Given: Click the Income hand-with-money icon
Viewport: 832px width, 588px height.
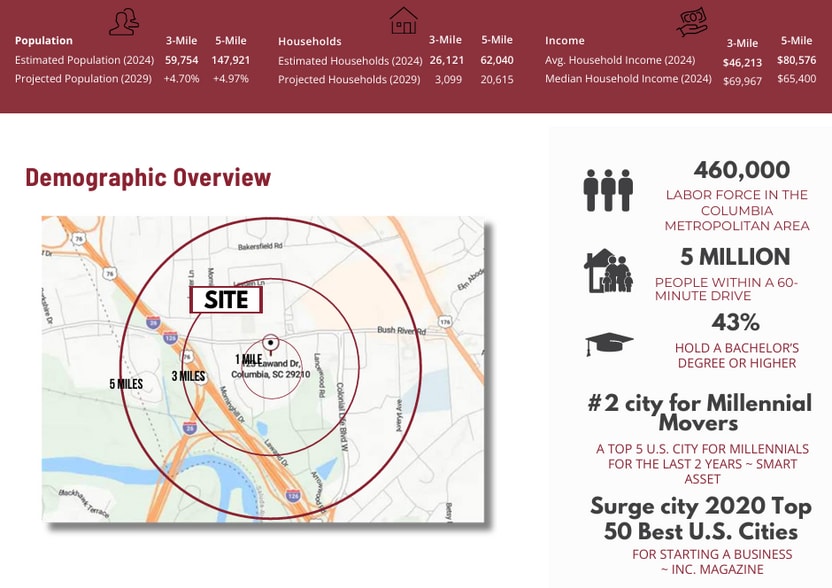Looking at the screenshot, I should tap(693, 20).
